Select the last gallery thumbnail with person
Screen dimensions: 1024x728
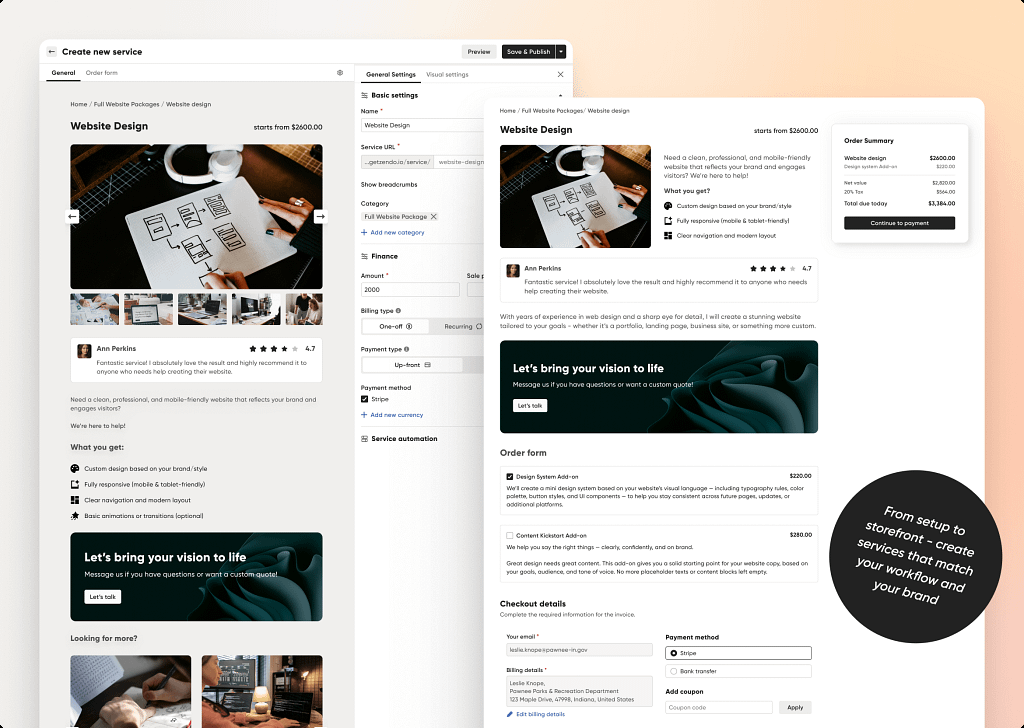pyautogui.click(x=304, y=309)
